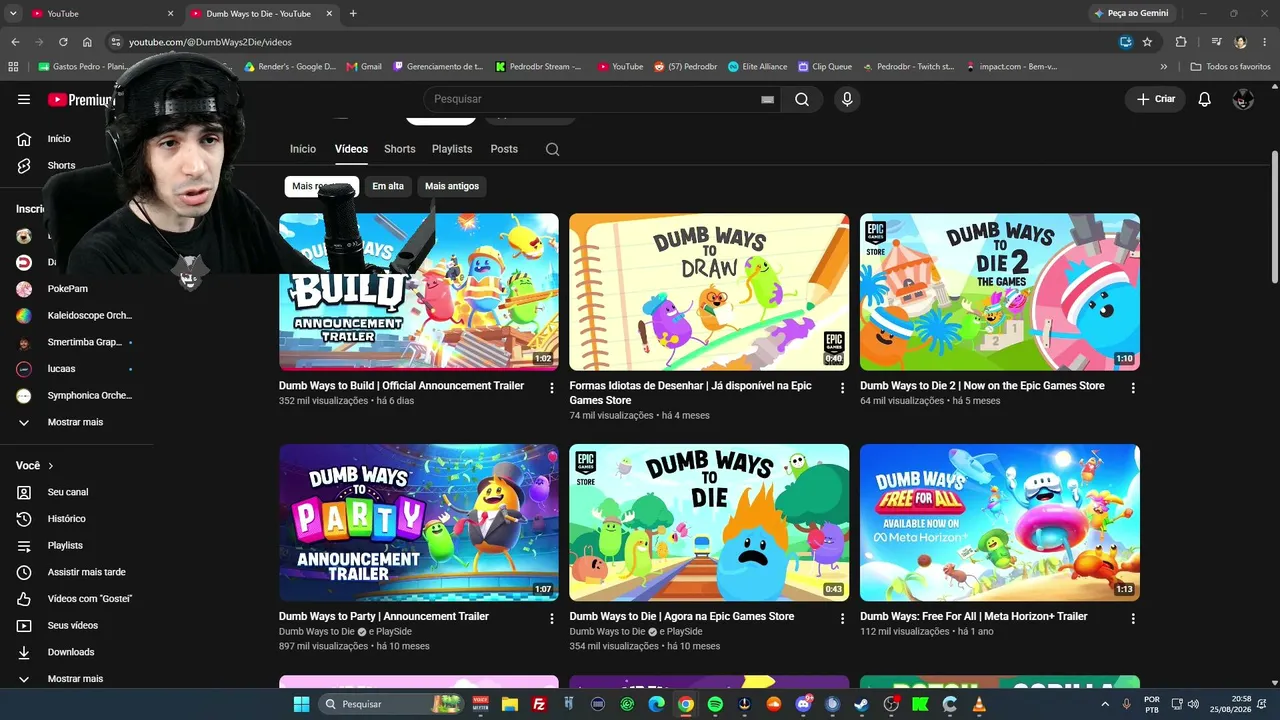Show hidden bookmarks overflow chevron
Viewport: 1280px width, 720px height.
click(1163, 67)
